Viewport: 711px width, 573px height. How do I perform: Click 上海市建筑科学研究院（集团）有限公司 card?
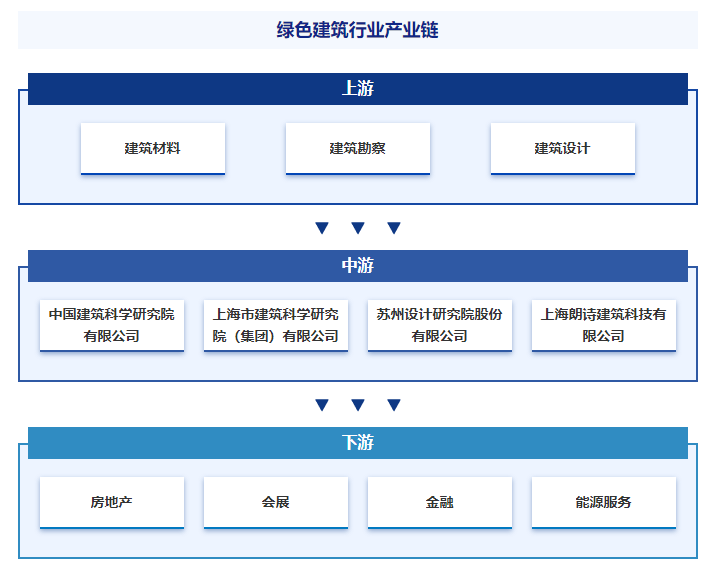(276, 325)
